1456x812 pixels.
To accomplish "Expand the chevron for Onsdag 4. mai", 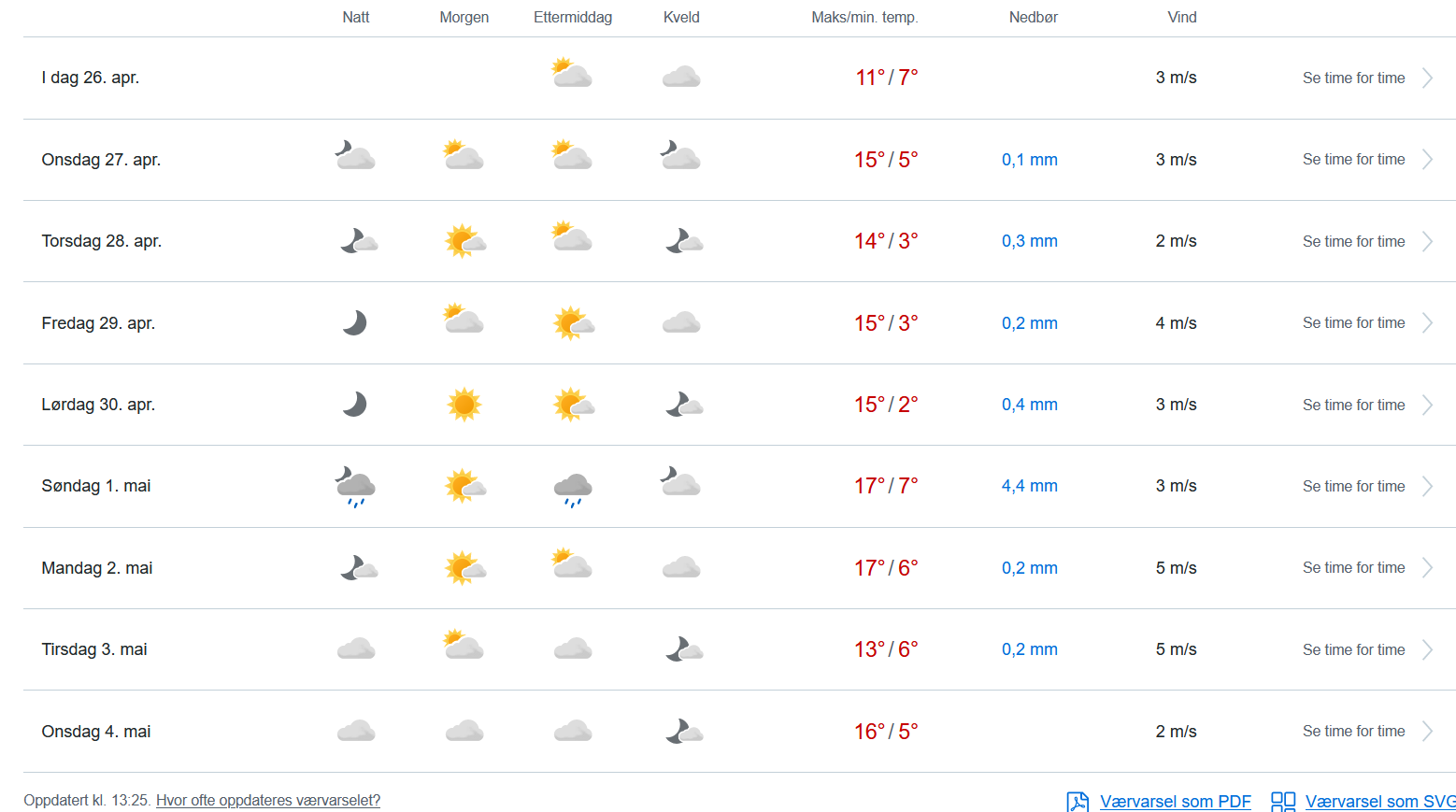I will (x=1428, y=732).
